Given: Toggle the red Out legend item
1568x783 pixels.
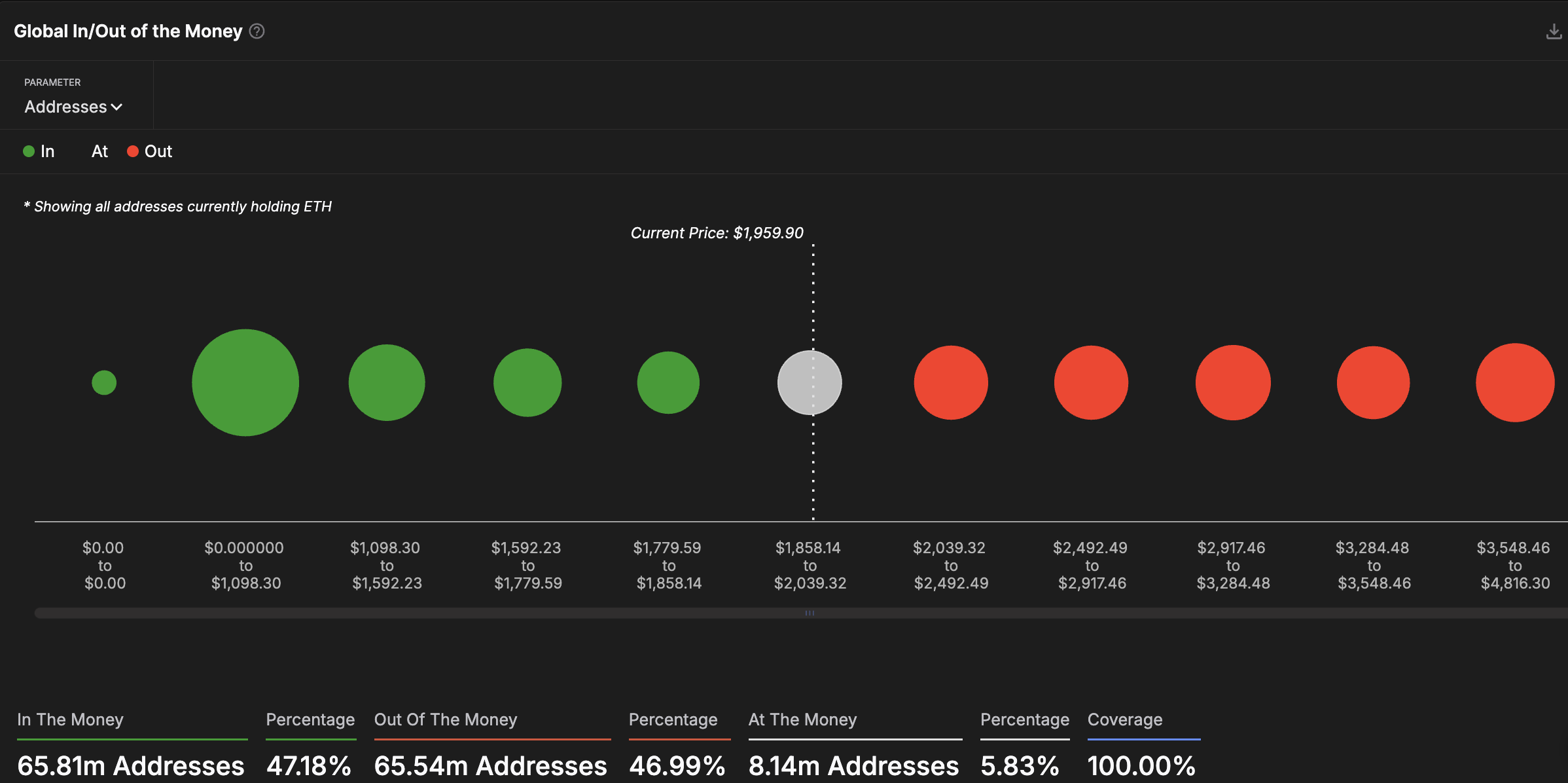Looking at the screenshot, I should (x=150, y=151).
